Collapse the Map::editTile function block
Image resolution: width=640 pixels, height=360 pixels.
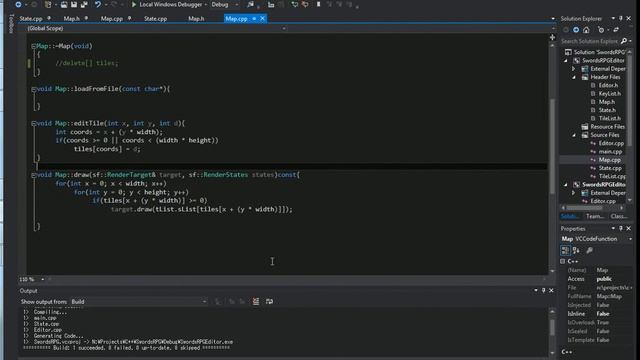pyautogui.click(x=33, y=123)
